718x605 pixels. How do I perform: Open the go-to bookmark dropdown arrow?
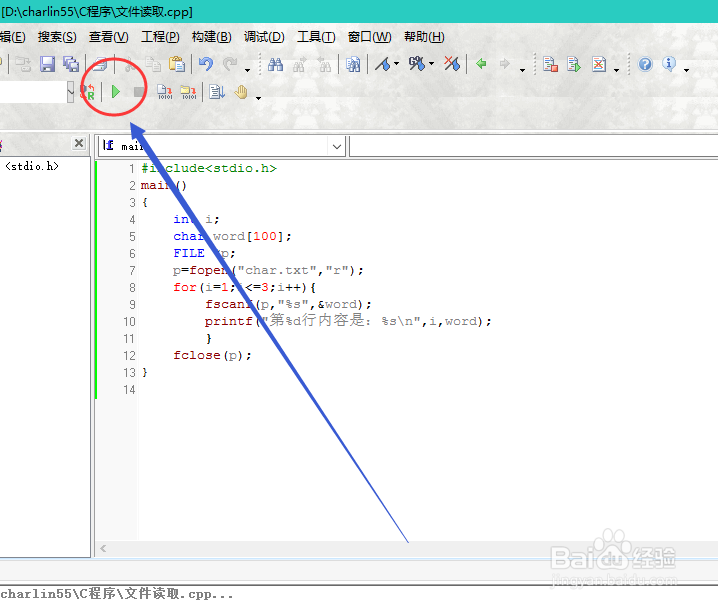click(431, 64)
